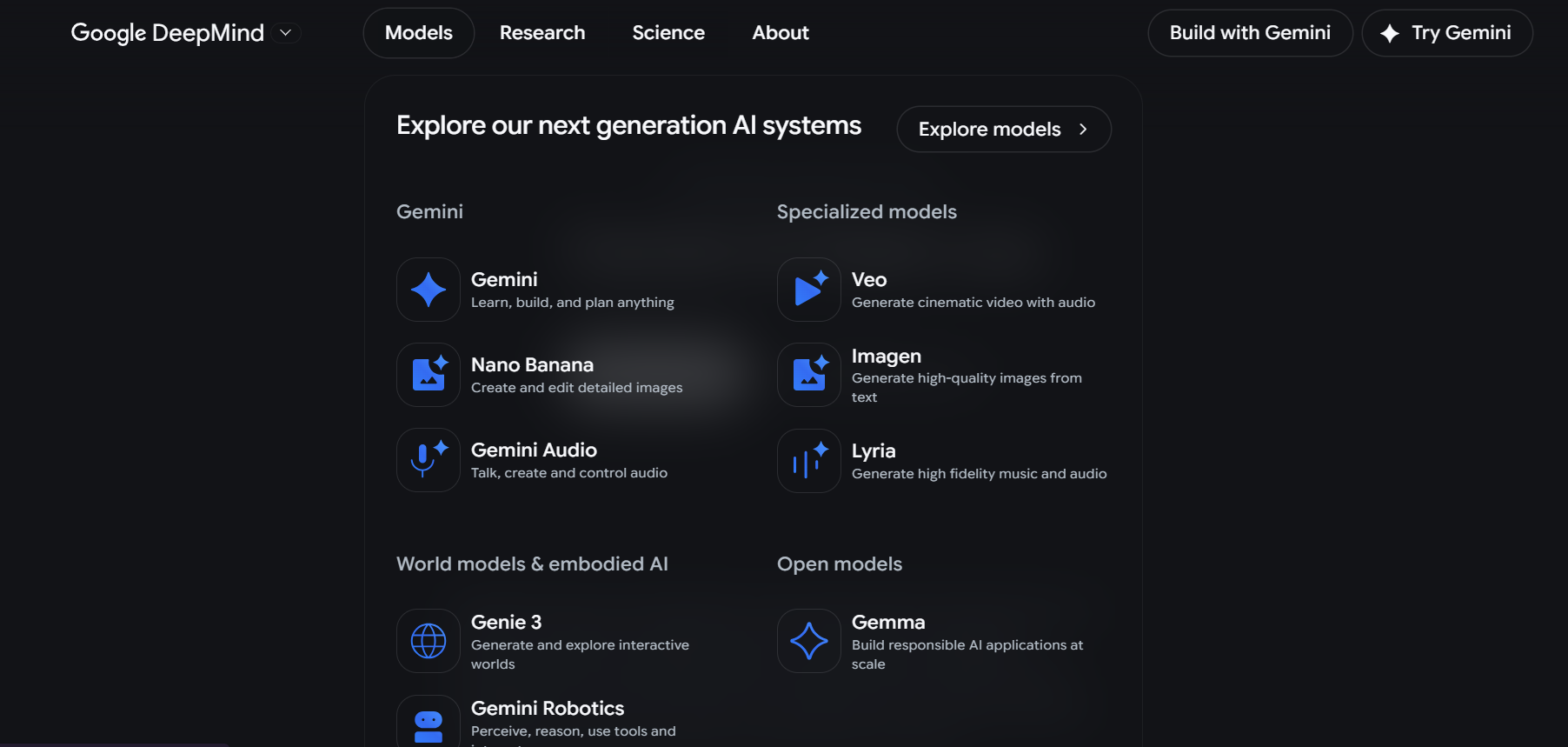Go to the Google DeepMind home logo
The image size is (1568, 747).
(x=167, y=33)
